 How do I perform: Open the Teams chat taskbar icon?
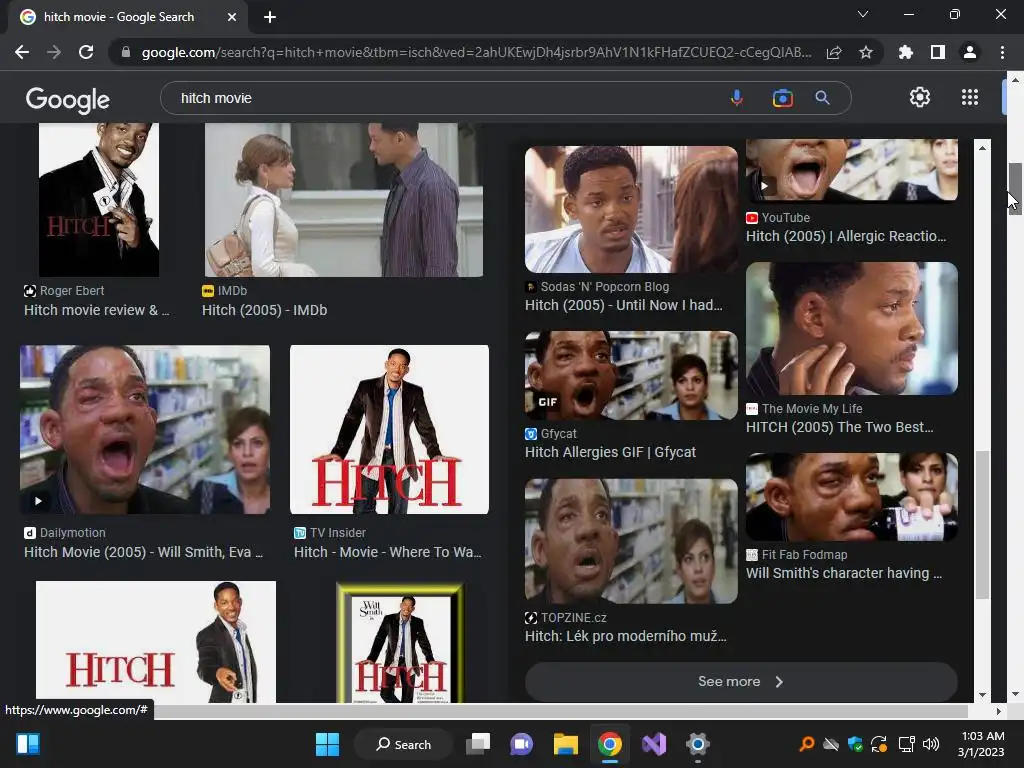tap(522, 744)
